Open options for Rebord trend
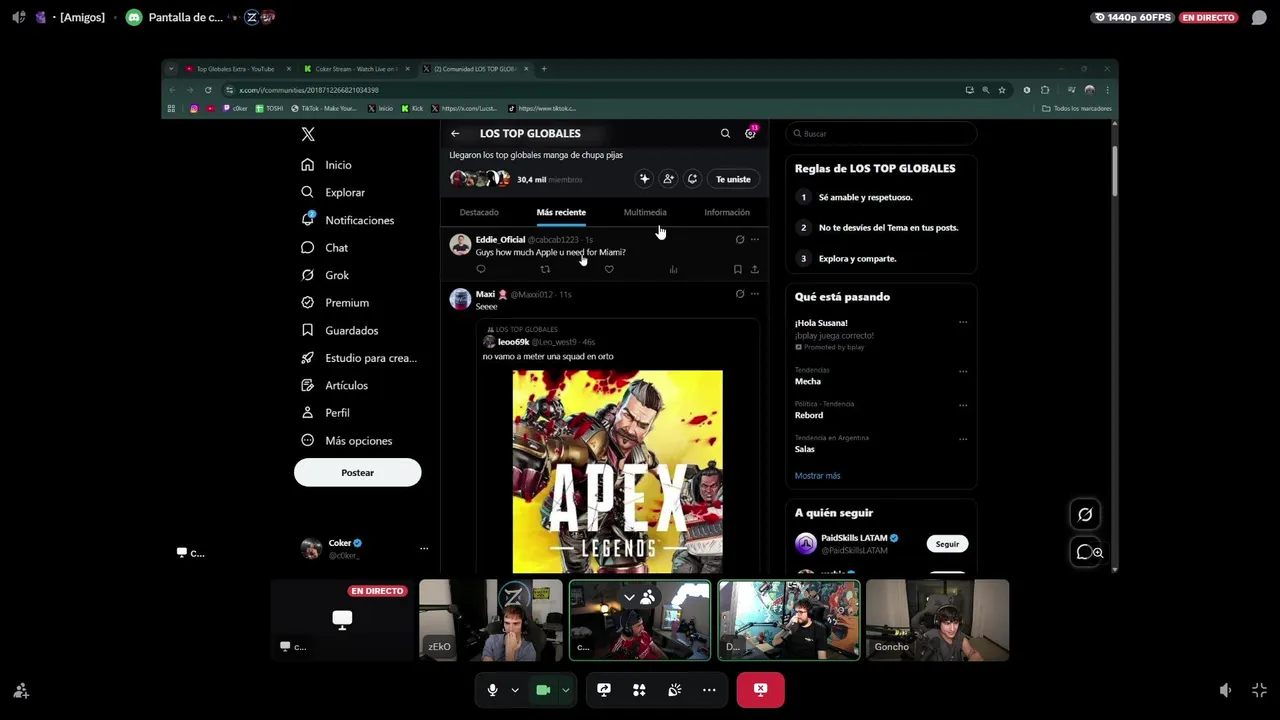Image resolution: width=1280 pixels, height=720 pixels. tap(963, 405)
